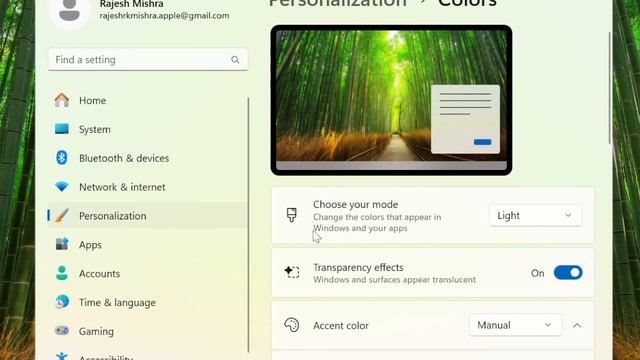Screen dimensions: 640x360
Task: Open the Apps settings category
Action: pos(148,244)
